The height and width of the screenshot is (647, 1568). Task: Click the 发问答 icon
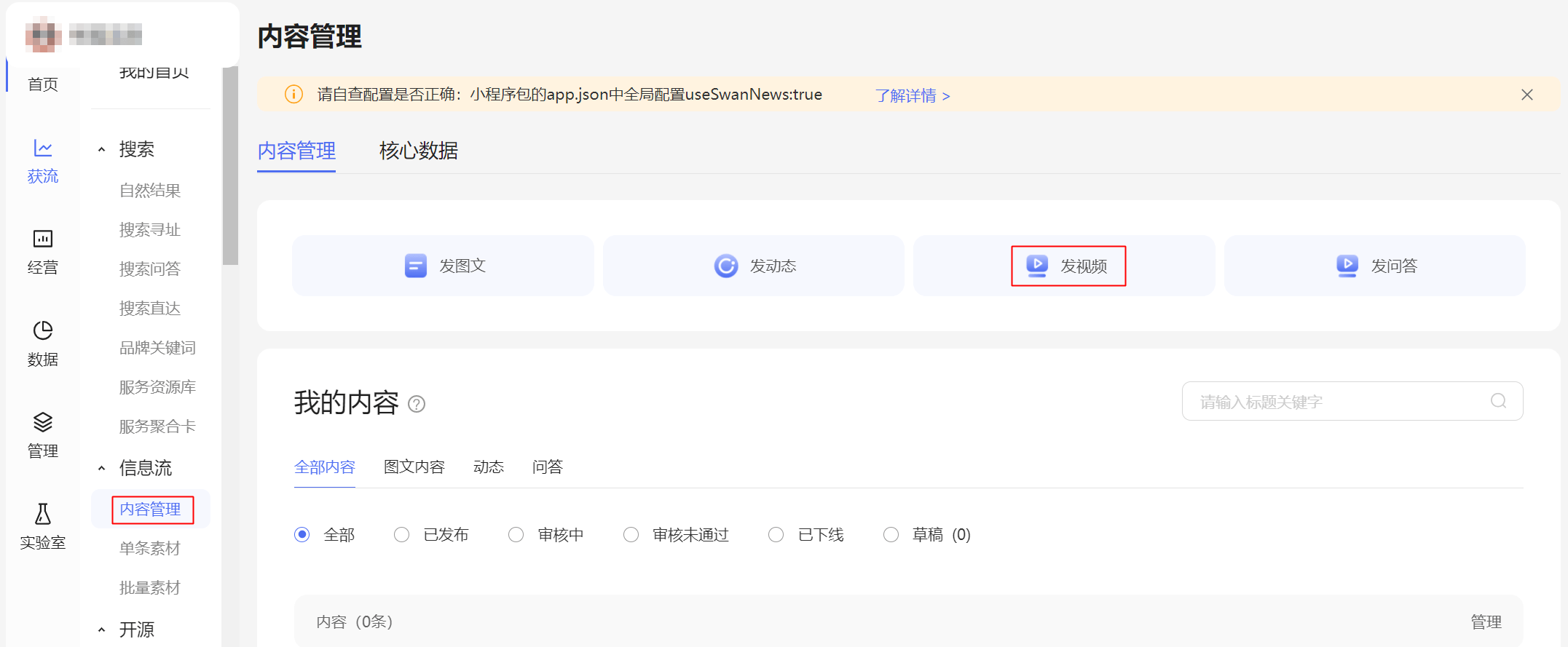coord(1347,266)
